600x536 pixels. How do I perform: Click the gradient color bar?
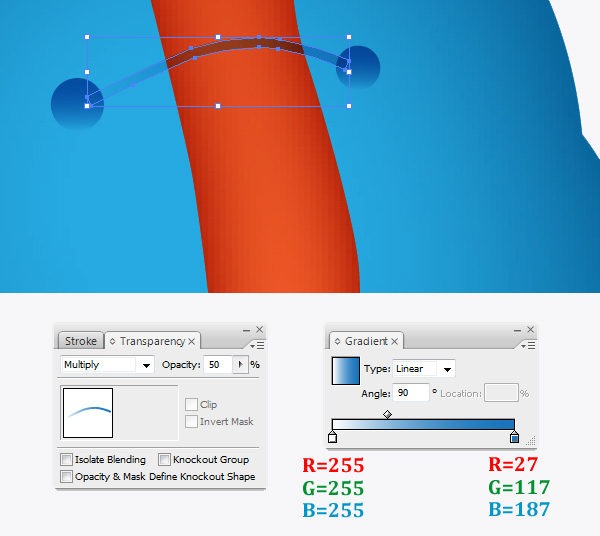click(x=423, y=424)
